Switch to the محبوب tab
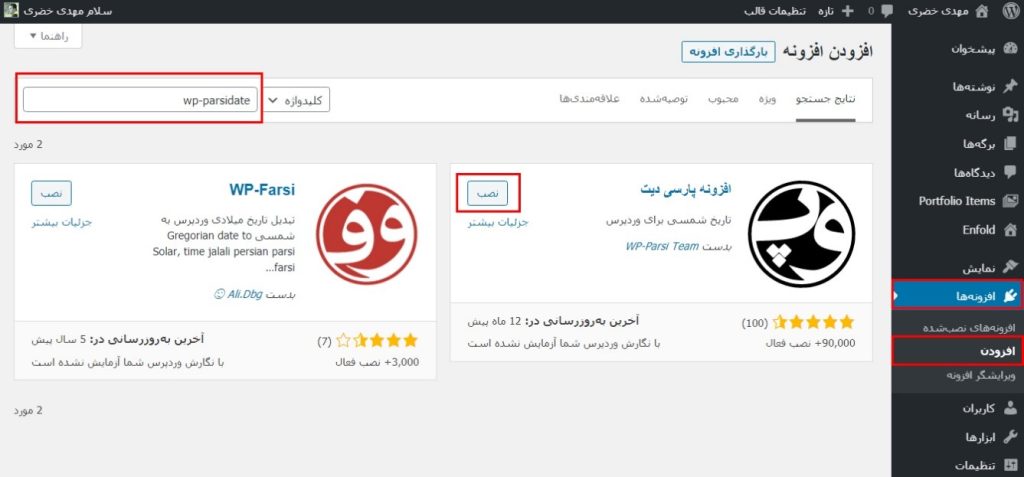Screen dimensions: 1024x477 point(724,99)
